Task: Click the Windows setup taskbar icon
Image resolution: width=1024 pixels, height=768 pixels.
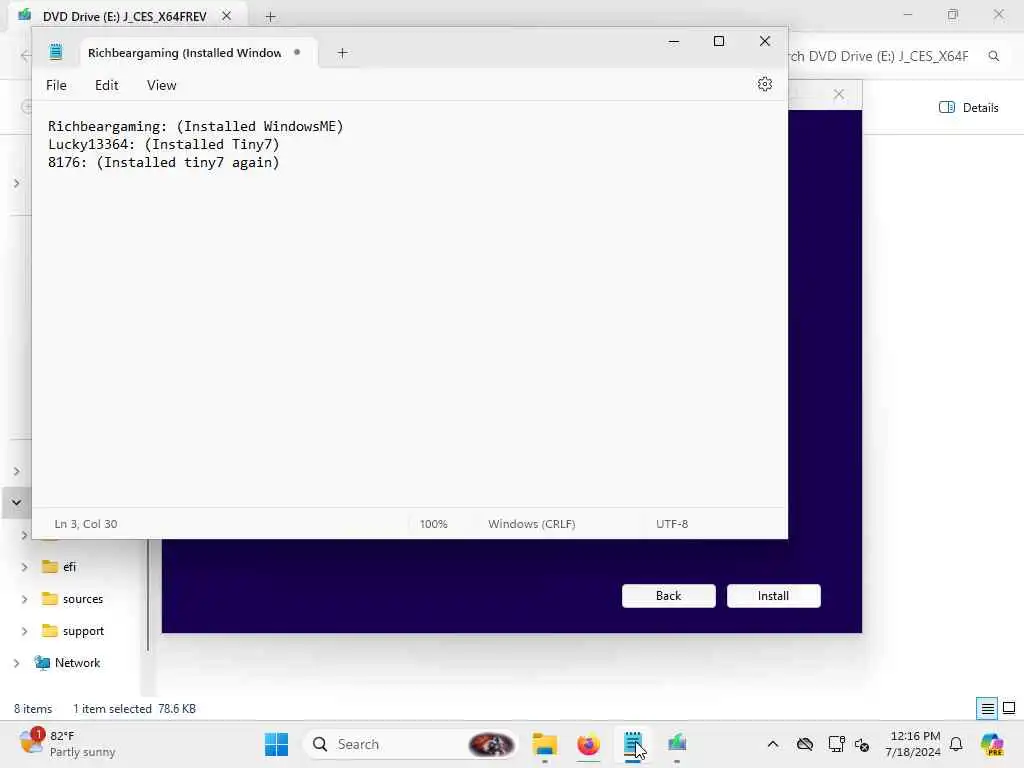Action: pos(677,744)
